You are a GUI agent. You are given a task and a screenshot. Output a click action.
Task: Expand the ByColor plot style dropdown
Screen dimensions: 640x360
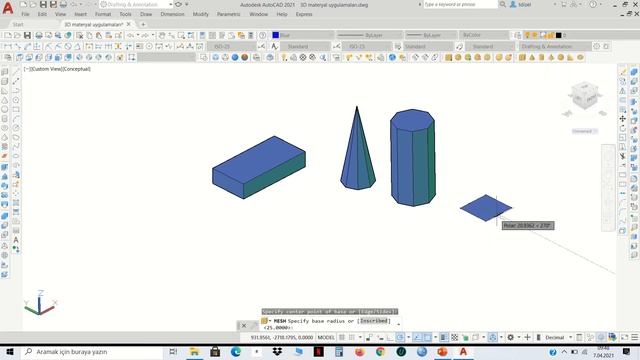click(x=507, y=36)
